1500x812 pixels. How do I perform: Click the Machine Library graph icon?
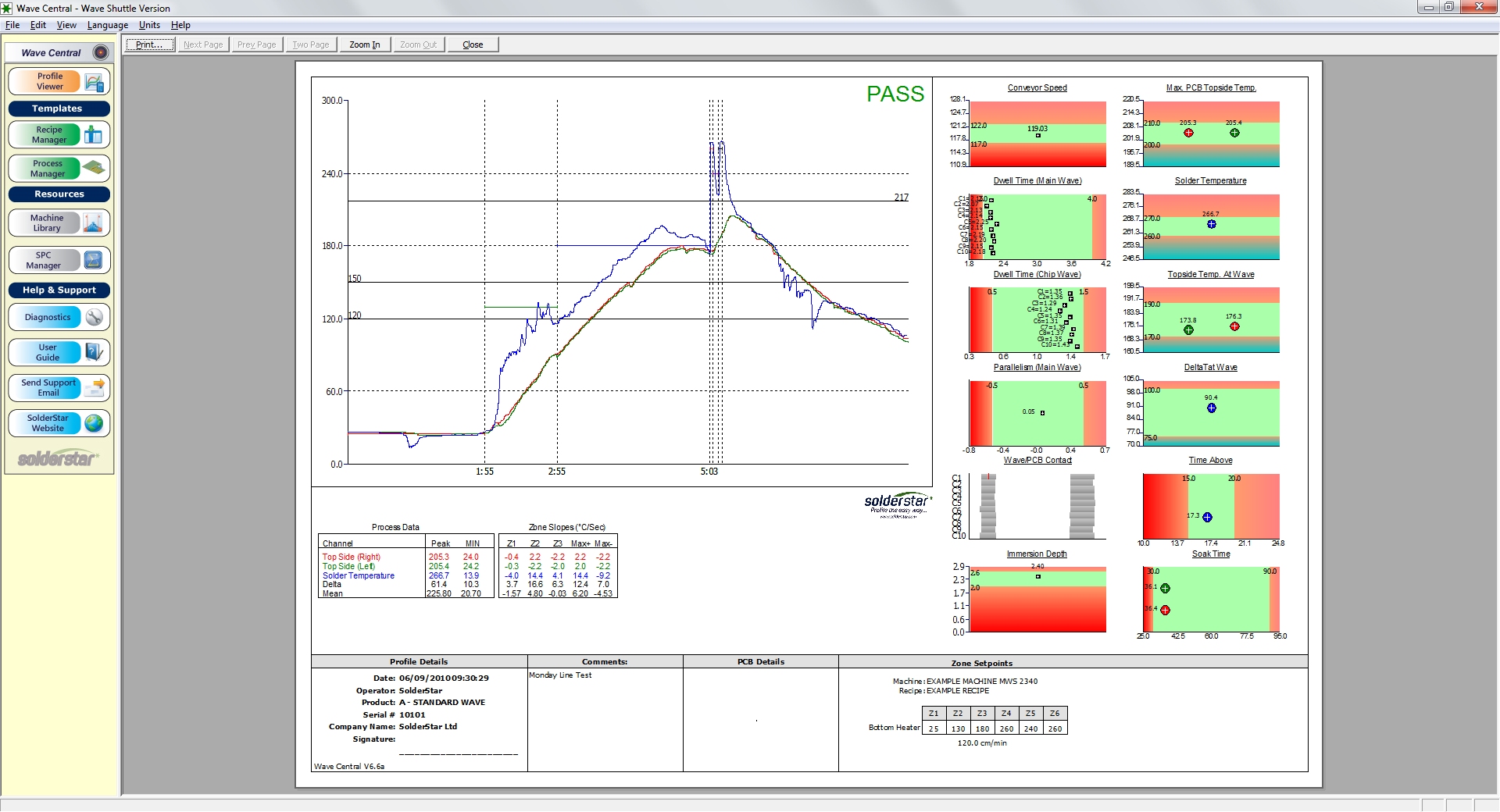(93, 223)
